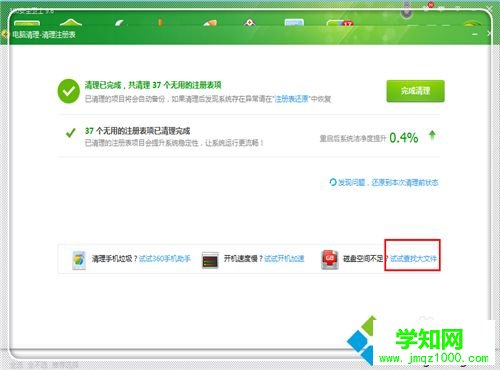Click the phone cleanup icon beside 清理手机垃圾
The width and height of the screenshot is (500, 370).
79,260
